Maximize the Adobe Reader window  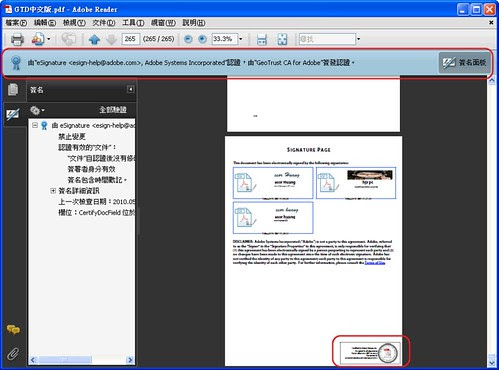476,9
